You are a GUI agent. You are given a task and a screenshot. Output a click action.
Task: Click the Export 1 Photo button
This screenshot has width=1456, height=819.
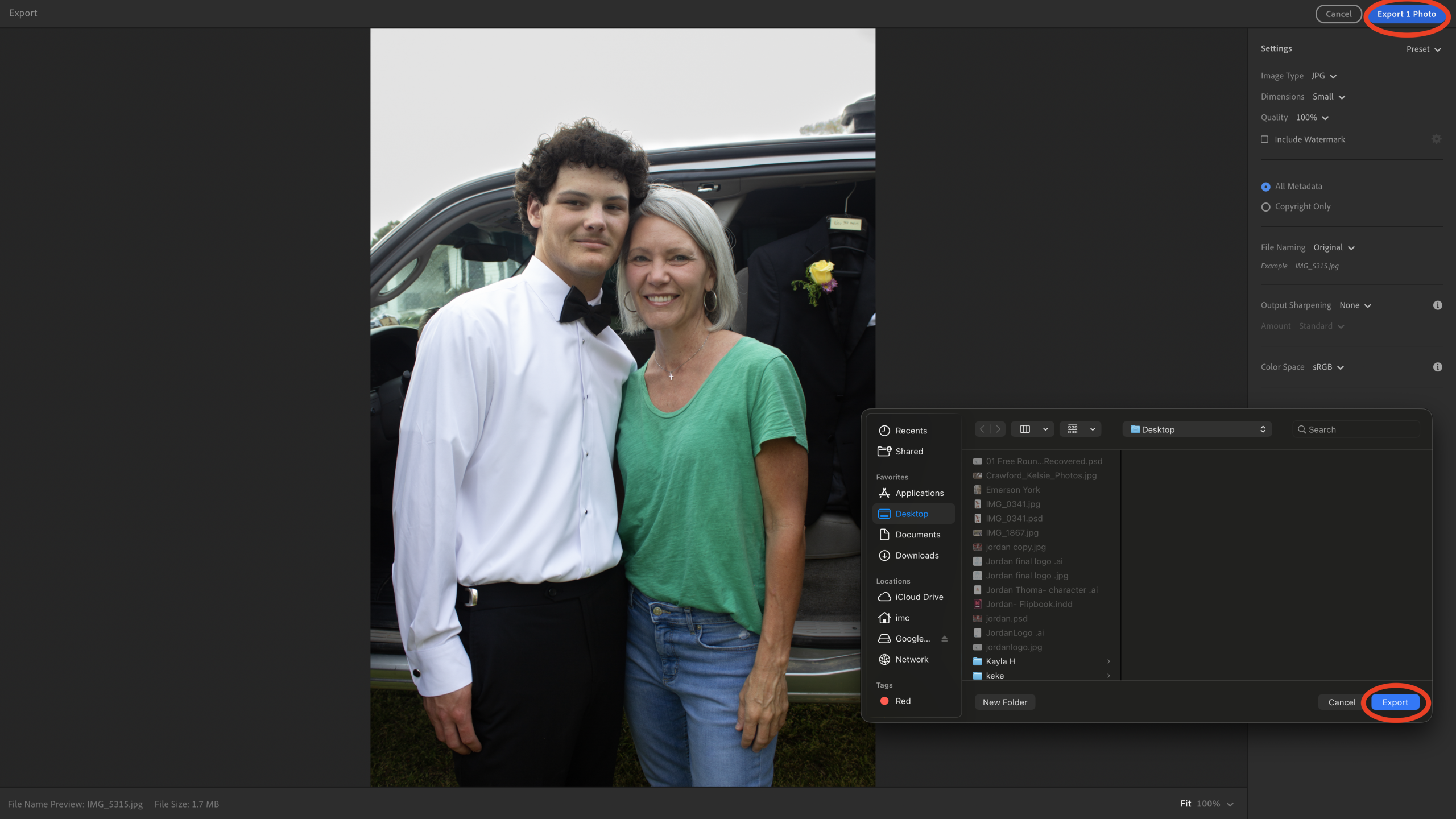(1406, 14)
